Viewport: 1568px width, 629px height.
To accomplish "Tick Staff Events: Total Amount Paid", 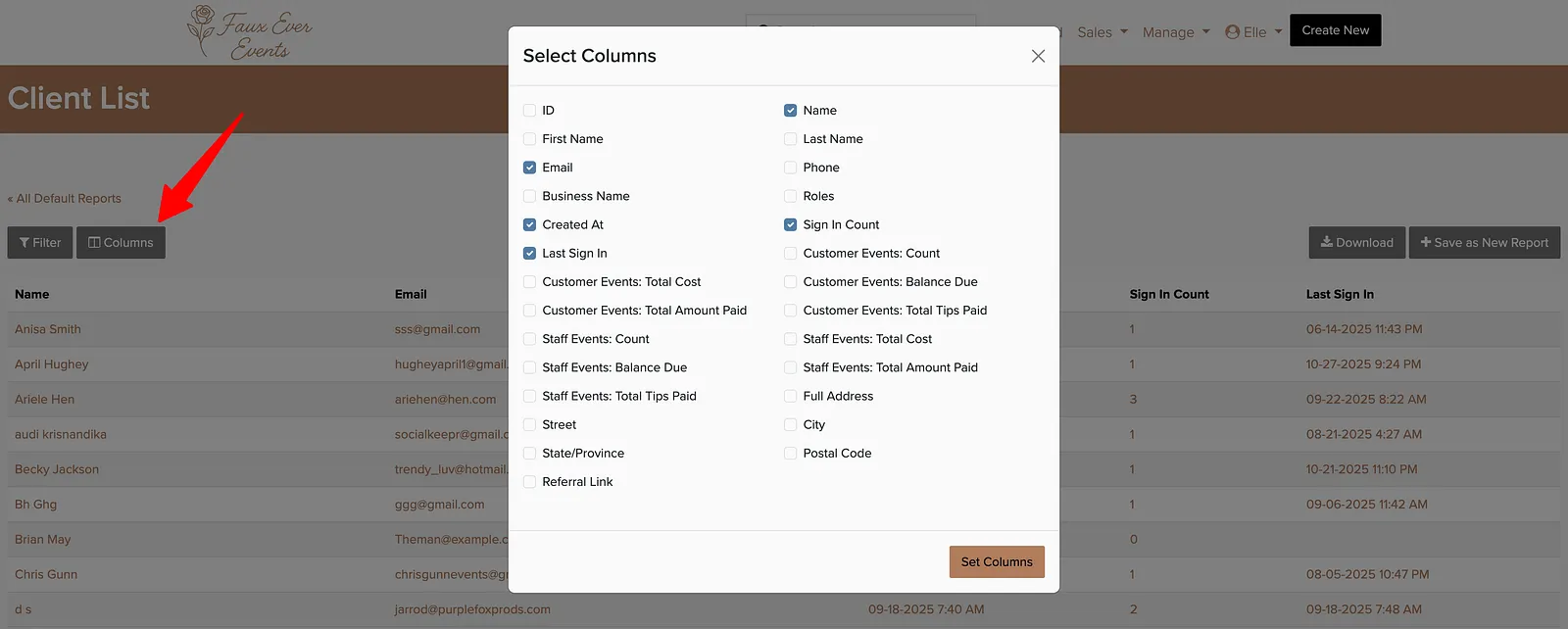I will [x=790, y=367].
